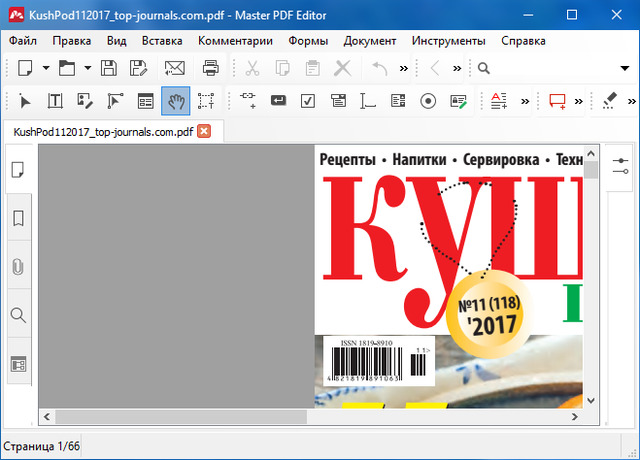Viewport: 640px width, 460px height.
Task: Open the Search side panel
Action: tap(18, 315)
